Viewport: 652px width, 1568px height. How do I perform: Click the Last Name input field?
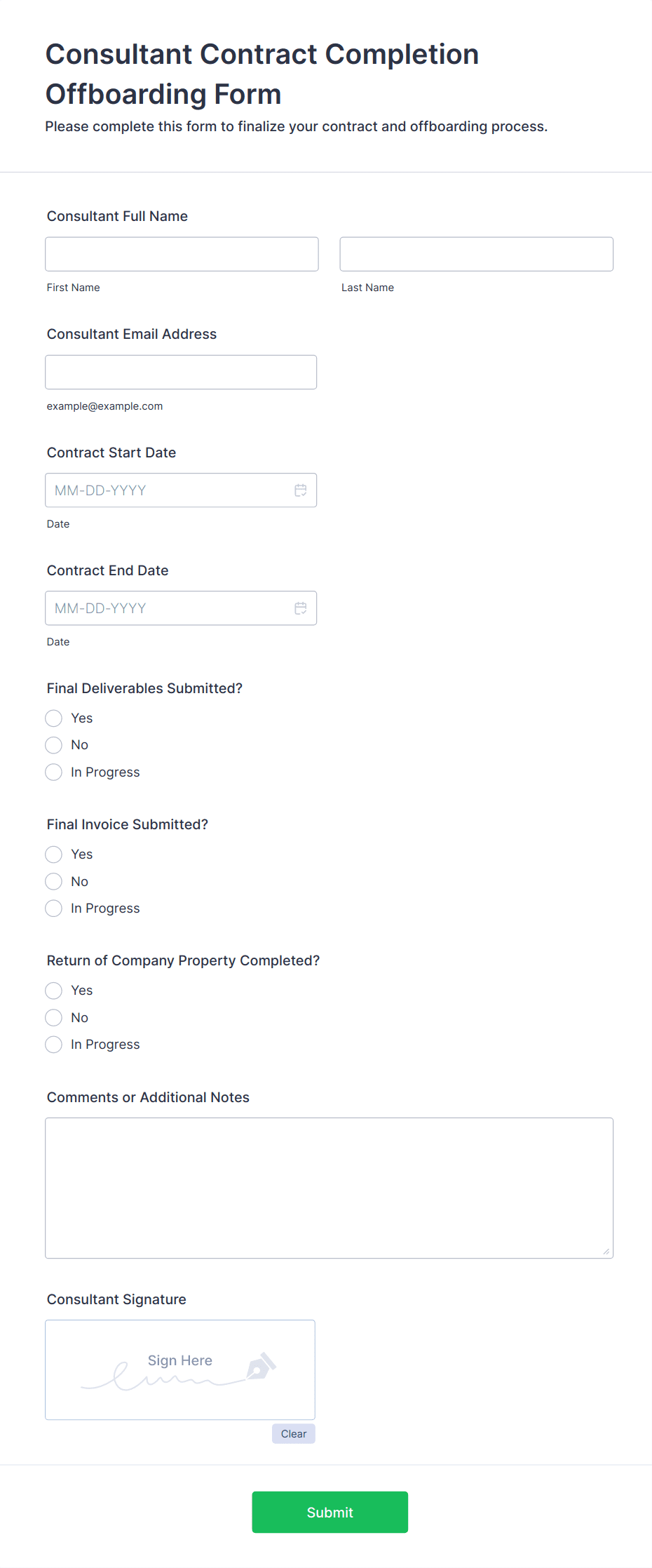[476, 254]
